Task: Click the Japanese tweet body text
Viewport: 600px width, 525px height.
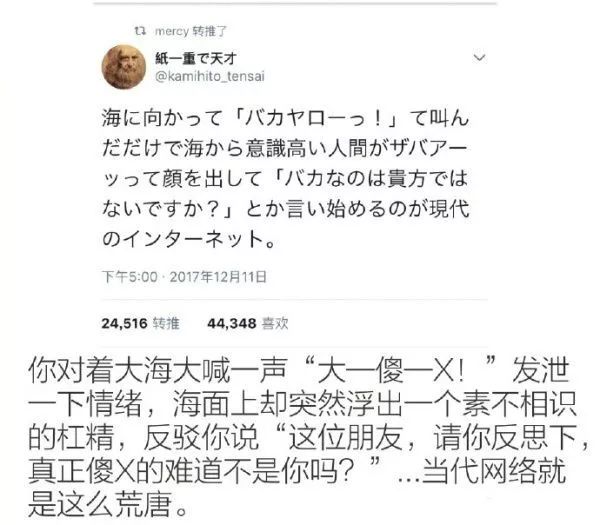Action: click(285, 179)
